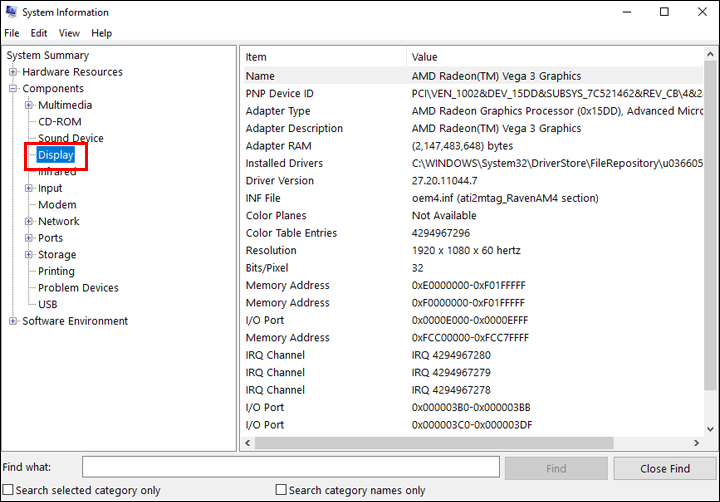Screen dimensions: 720x502
Task: Click the Close Find button
Action: (665, 468)
